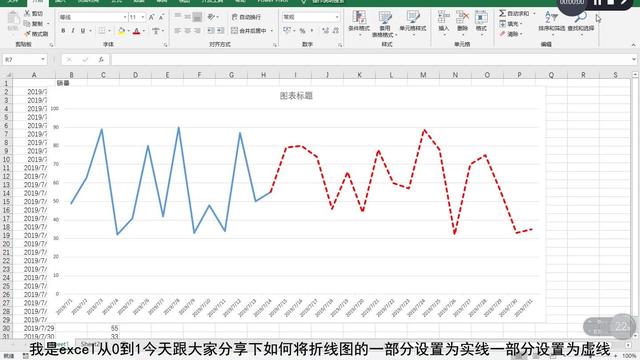Click the Insert Function fx icon
Image resolution: width=640 pixels, height=360 pixels.
click(101, 60)
